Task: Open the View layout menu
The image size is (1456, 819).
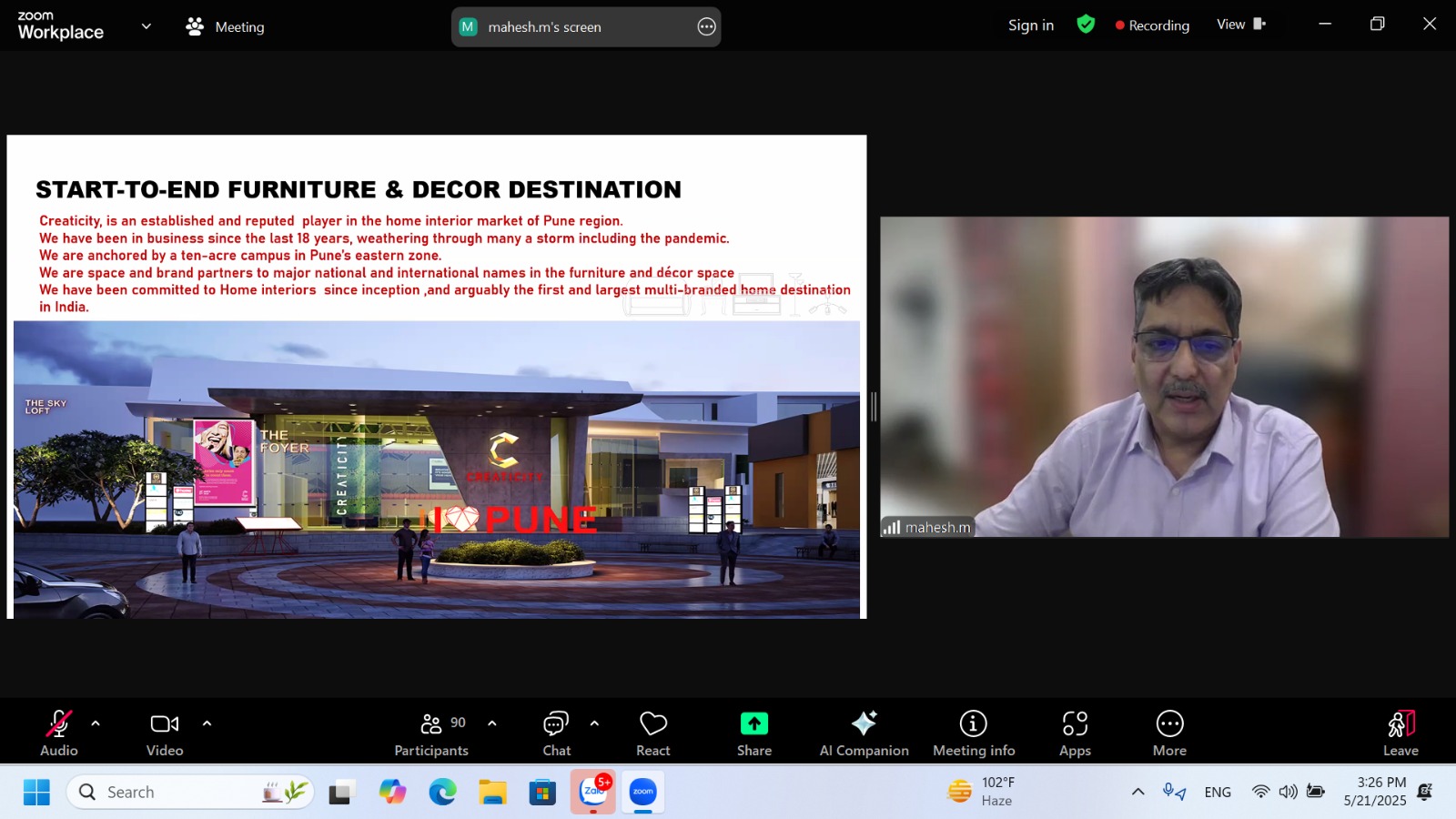Action: tap(1240, 25)
